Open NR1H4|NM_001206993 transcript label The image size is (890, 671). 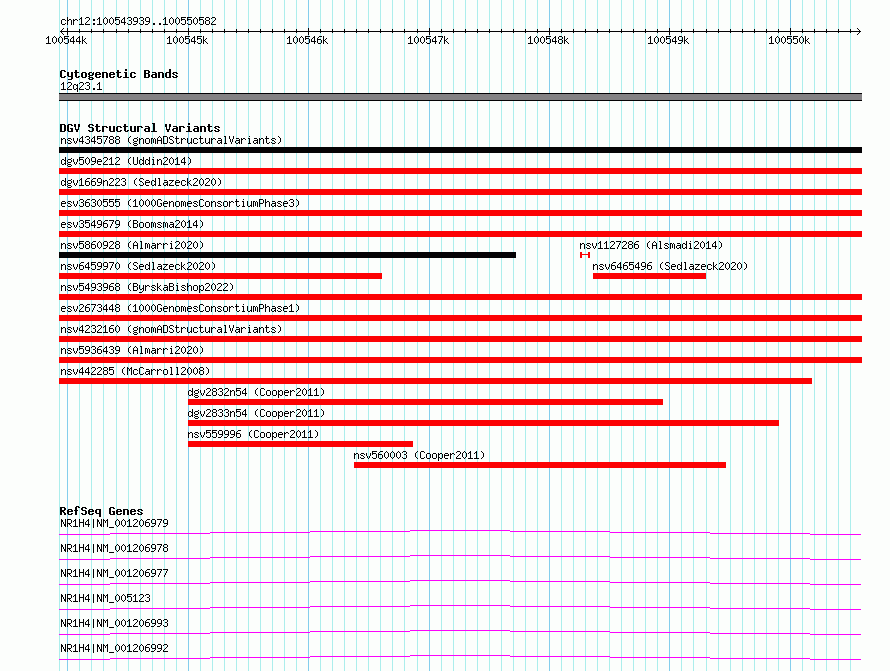pyautogui.click(x=114, y=623)
